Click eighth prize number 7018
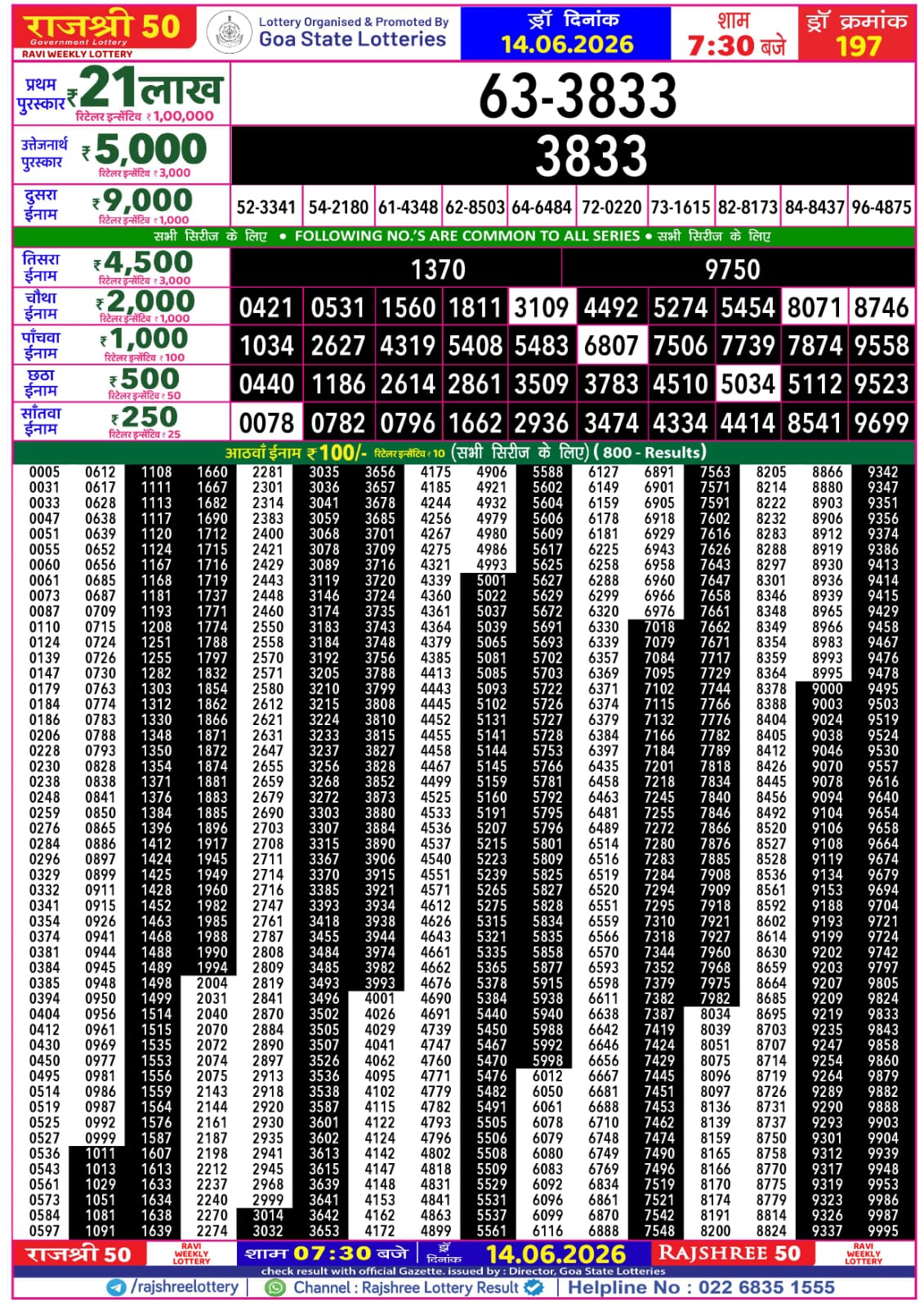 pos(659,627)
